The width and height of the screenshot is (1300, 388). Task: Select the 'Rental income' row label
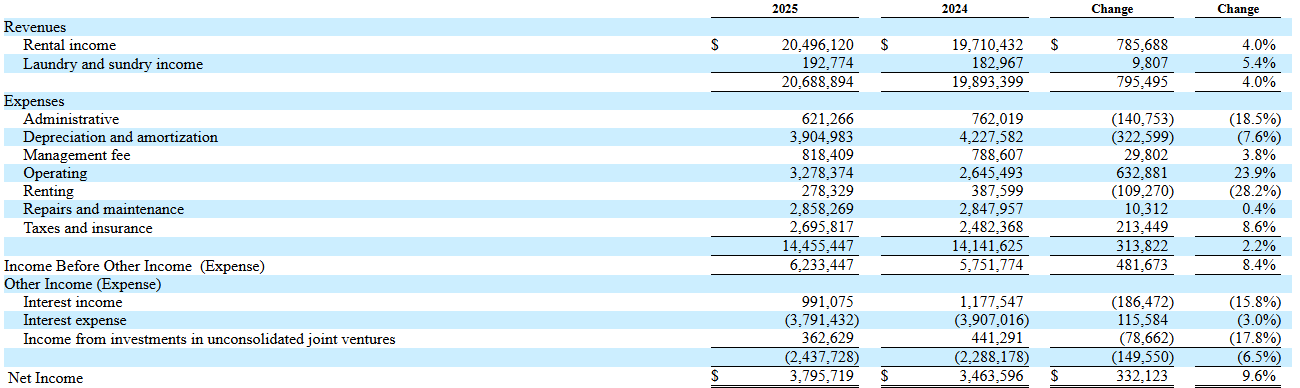(x=70, y=45)
